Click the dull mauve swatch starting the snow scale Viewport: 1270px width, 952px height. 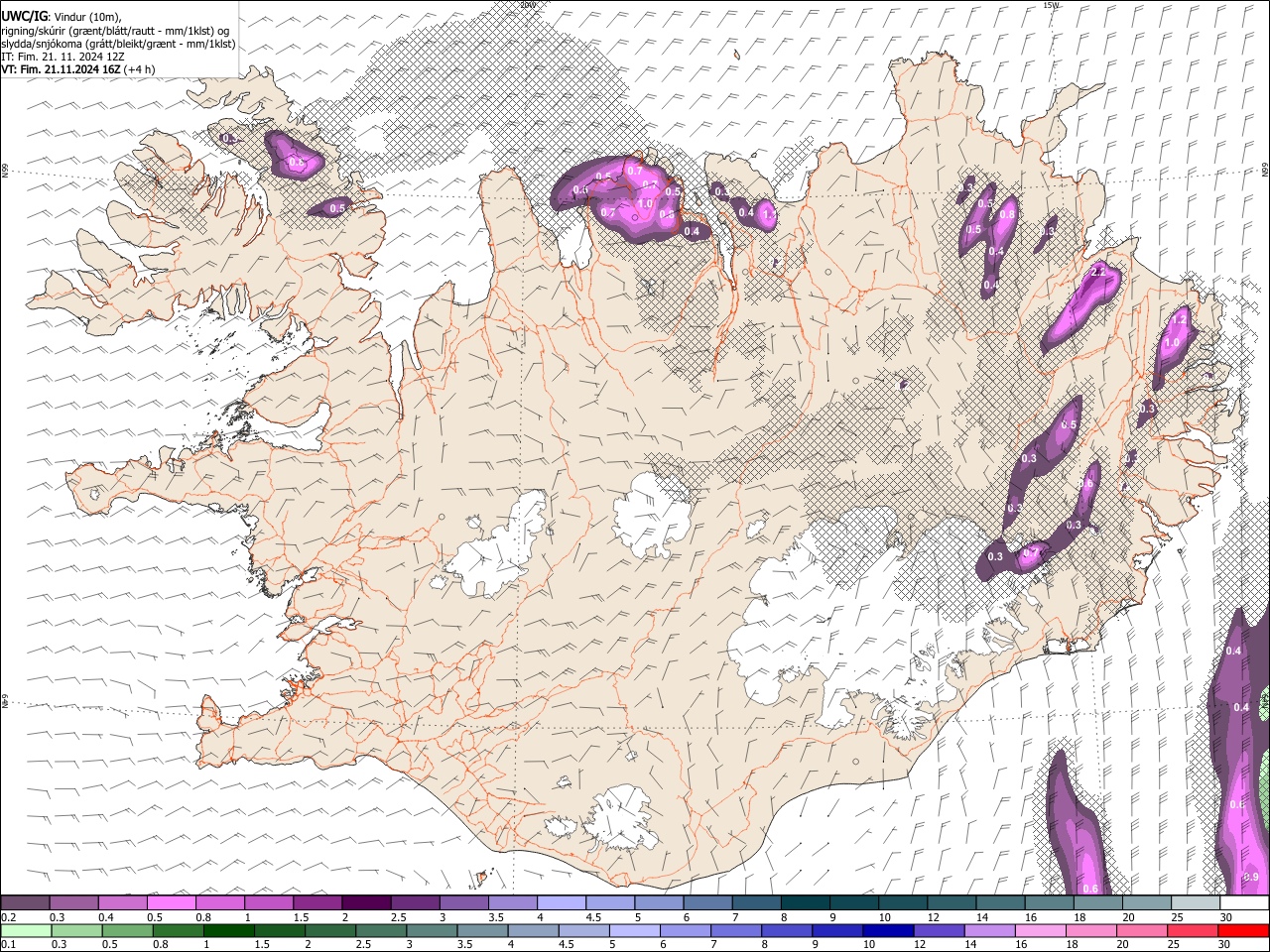point(25,903)
